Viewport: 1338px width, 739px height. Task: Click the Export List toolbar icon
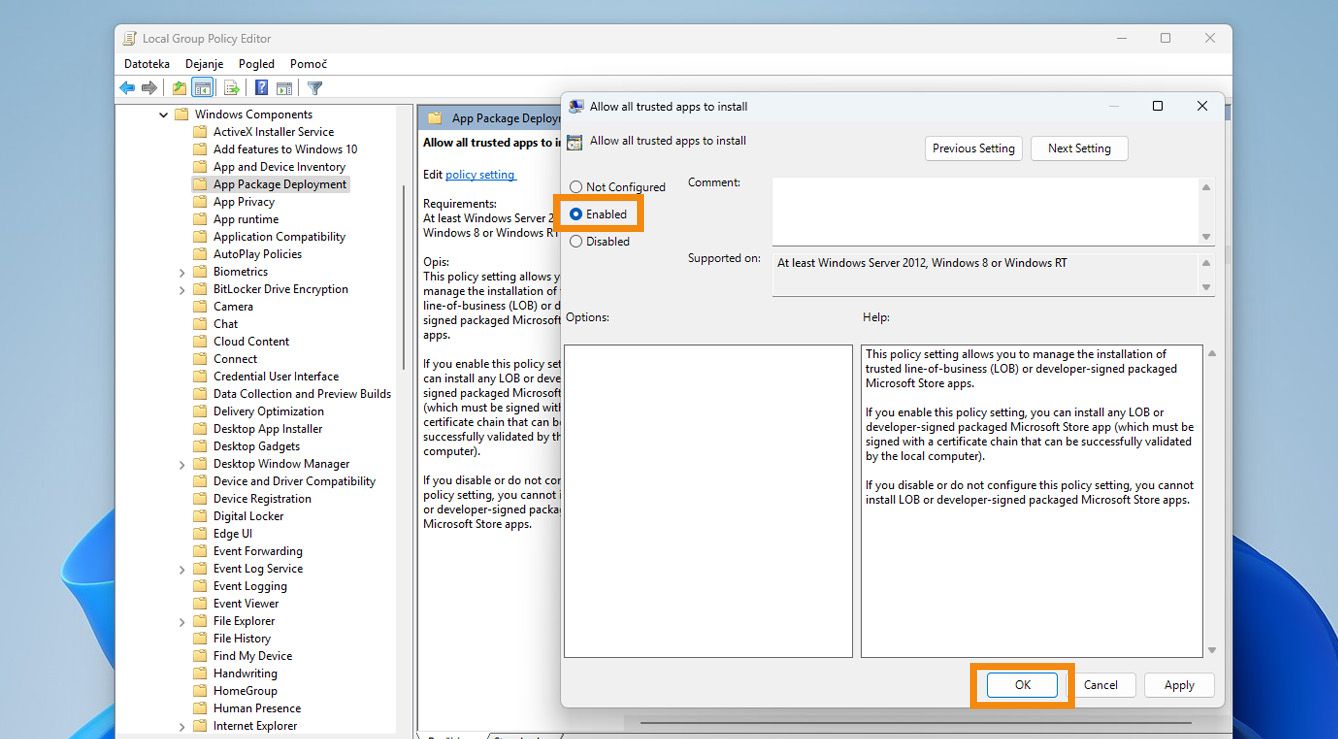(231, 88)
